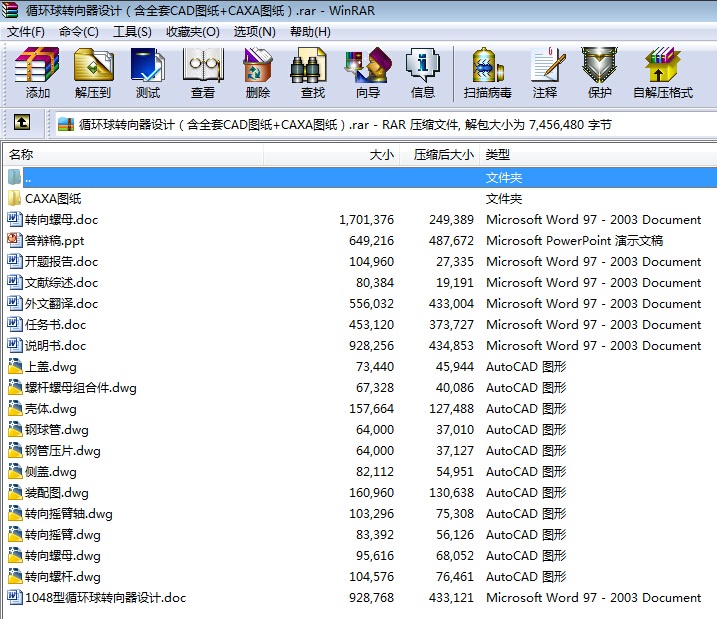The width and height of the screenshot is (717, 619).
Task: Select file 转向摇臂轴.dwg
Action: point(69,514)
